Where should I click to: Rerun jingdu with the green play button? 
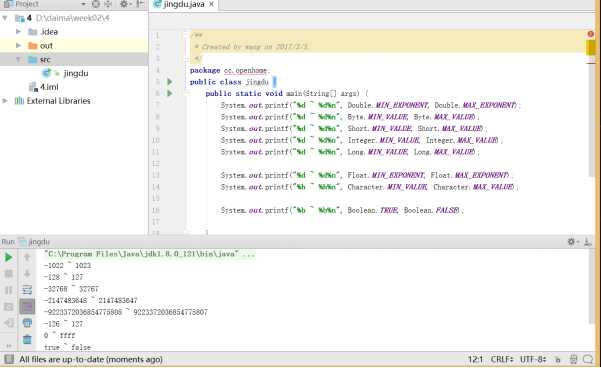[x=8, y=257]
